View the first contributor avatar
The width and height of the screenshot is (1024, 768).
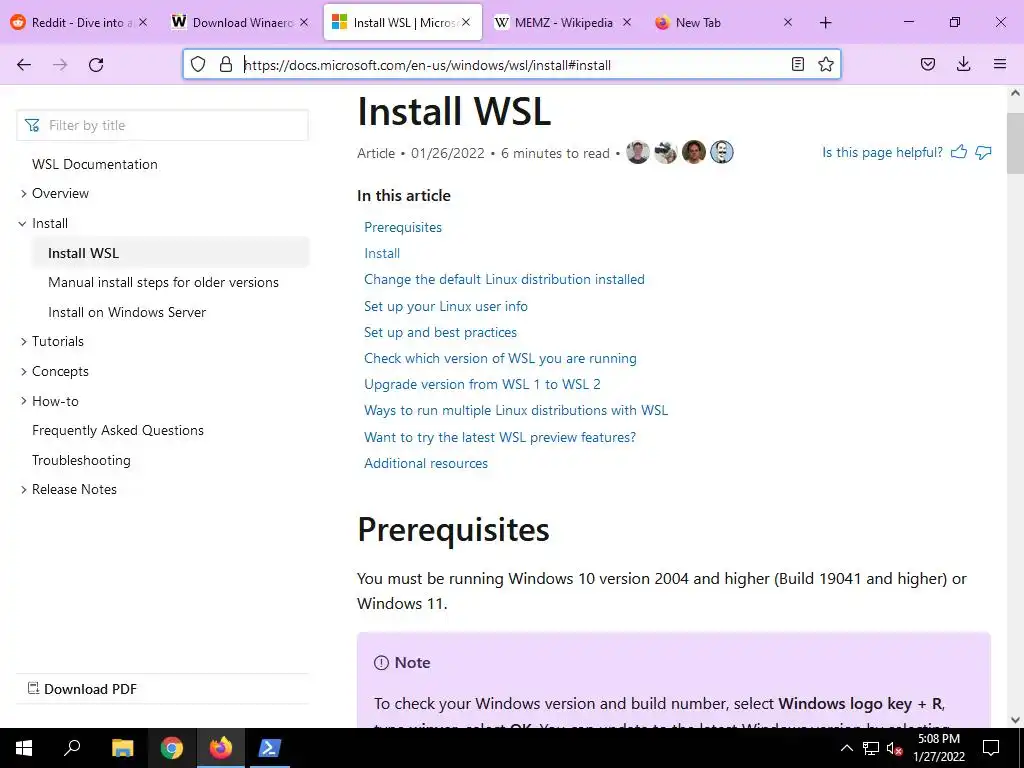coord(637,152)
